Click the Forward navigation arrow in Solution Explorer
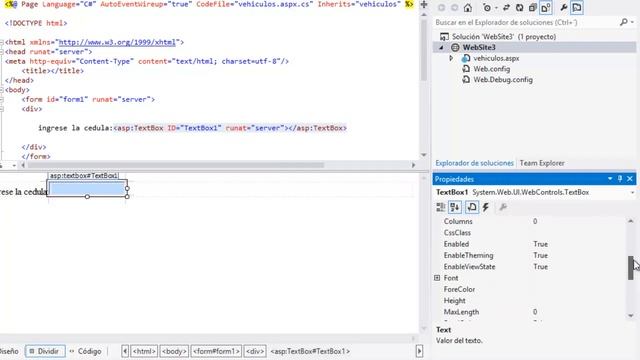The height and width of the screenshot is (360, 640). [454, 8]
